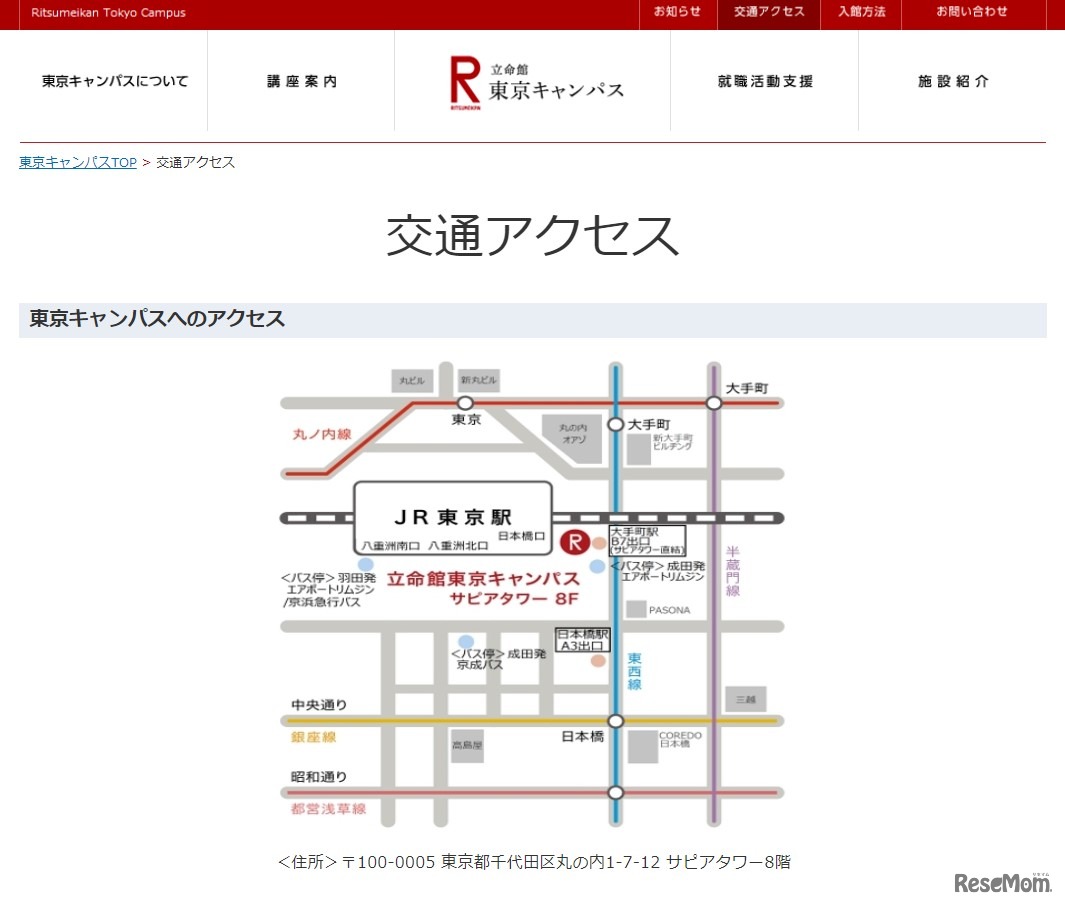Open the お知らせ news tab
The width and height of the screenshot is (1065, 906).
point(677,12)
